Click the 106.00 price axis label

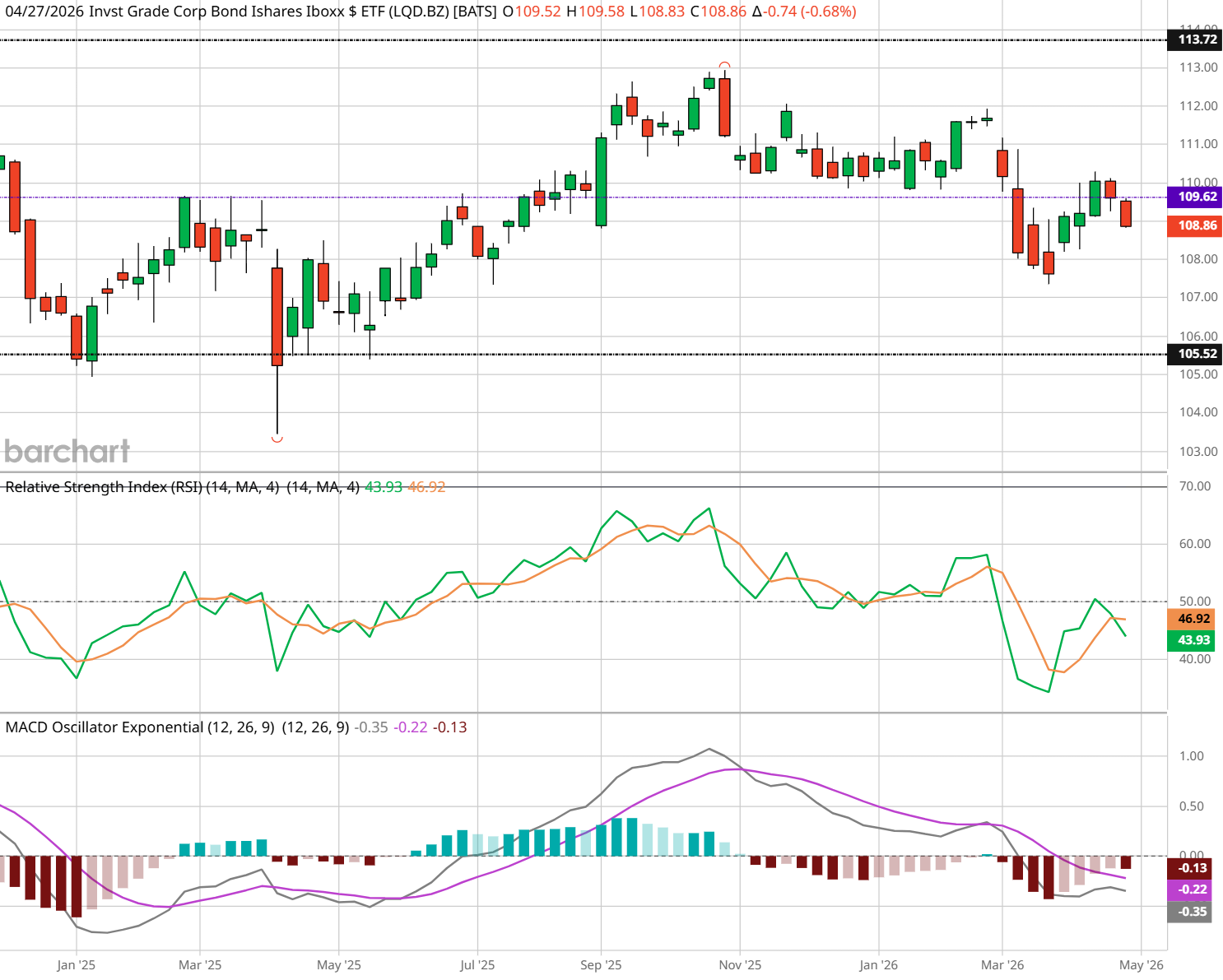tap(1198, 336)
